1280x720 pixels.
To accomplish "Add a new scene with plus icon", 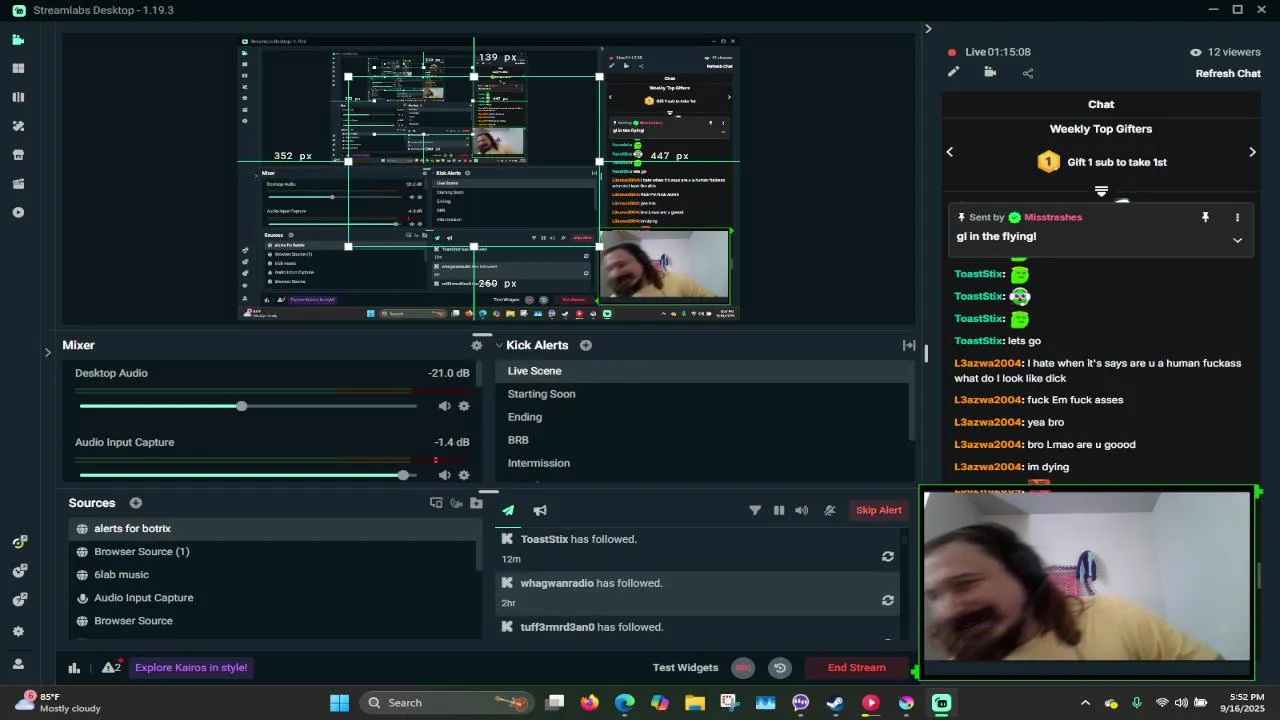I will (586, 345).
